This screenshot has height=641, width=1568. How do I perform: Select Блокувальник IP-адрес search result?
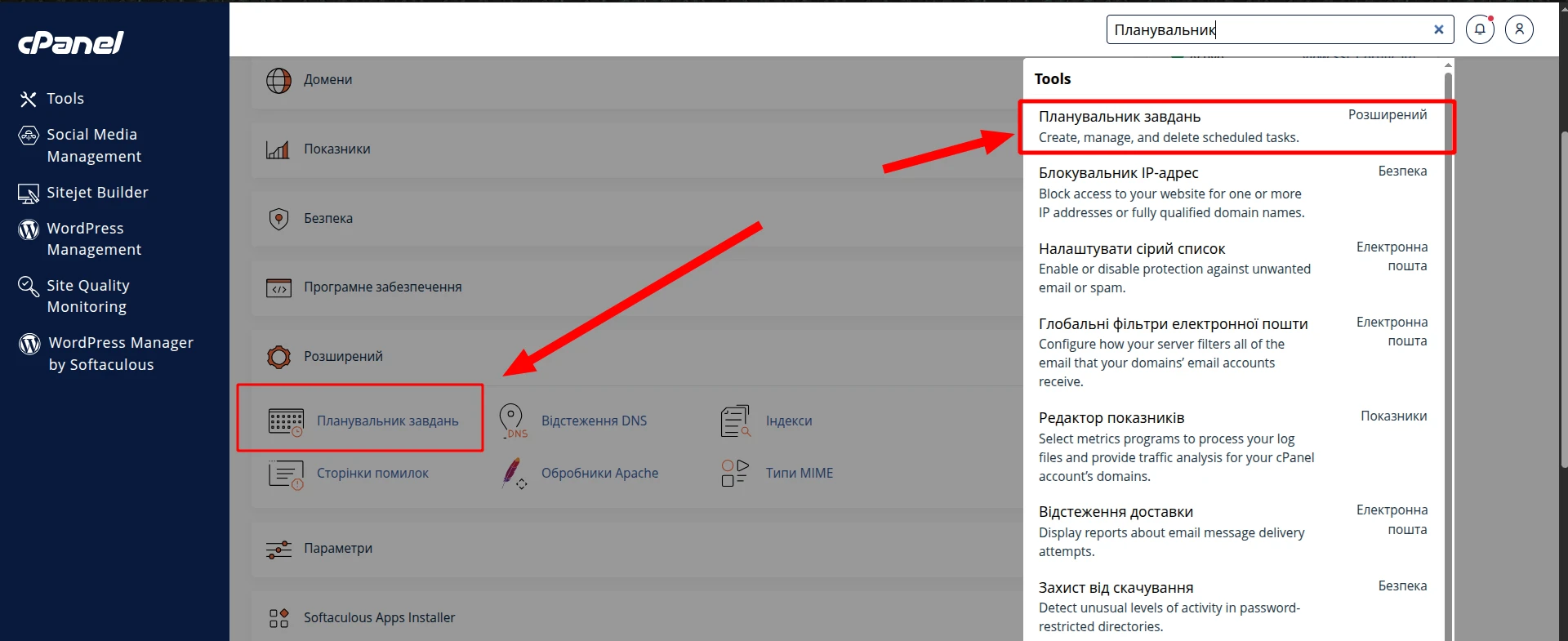click(x=1233, y=193)
